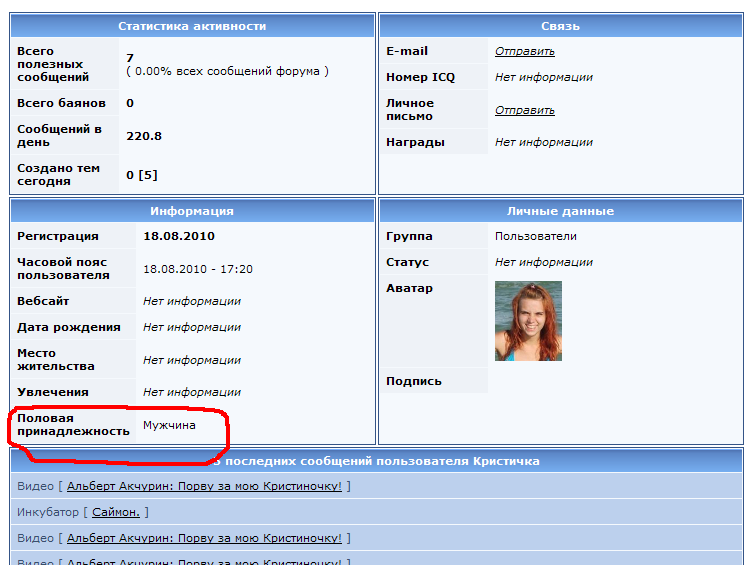The image size is (746, 565).
Task: Click the "Номер ICQ" field label
Action: (x=420, y=77)
